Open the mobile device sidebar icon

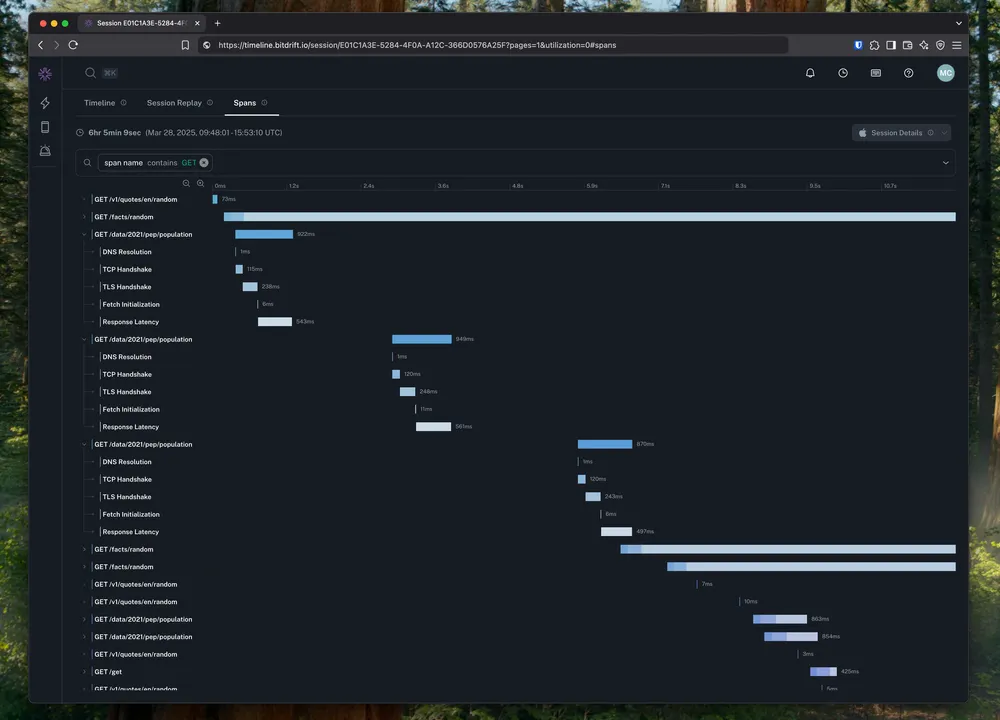[x=45, y=127]
